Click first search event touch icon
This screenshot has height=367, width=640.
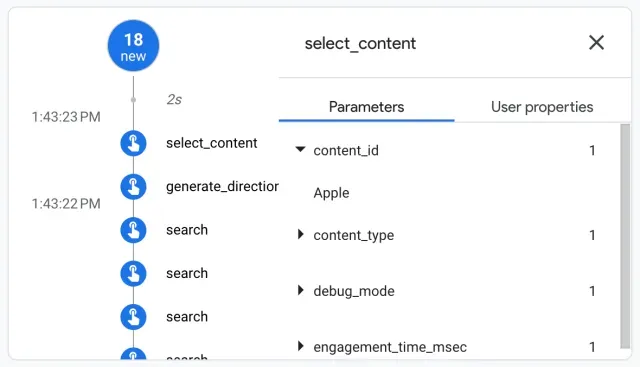(133, 230)
